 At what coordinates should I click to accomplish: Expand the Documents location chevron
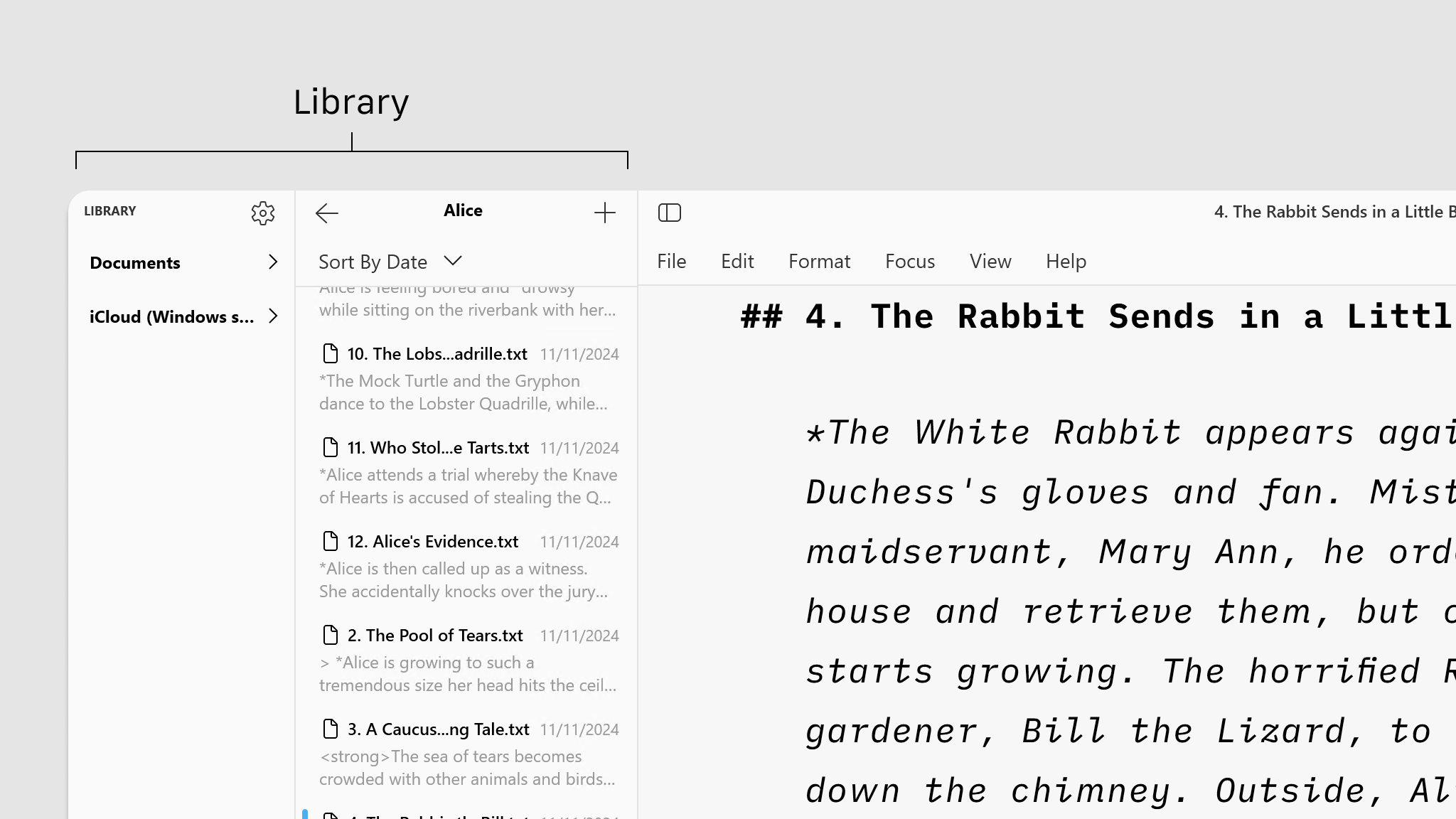(273, 262)
